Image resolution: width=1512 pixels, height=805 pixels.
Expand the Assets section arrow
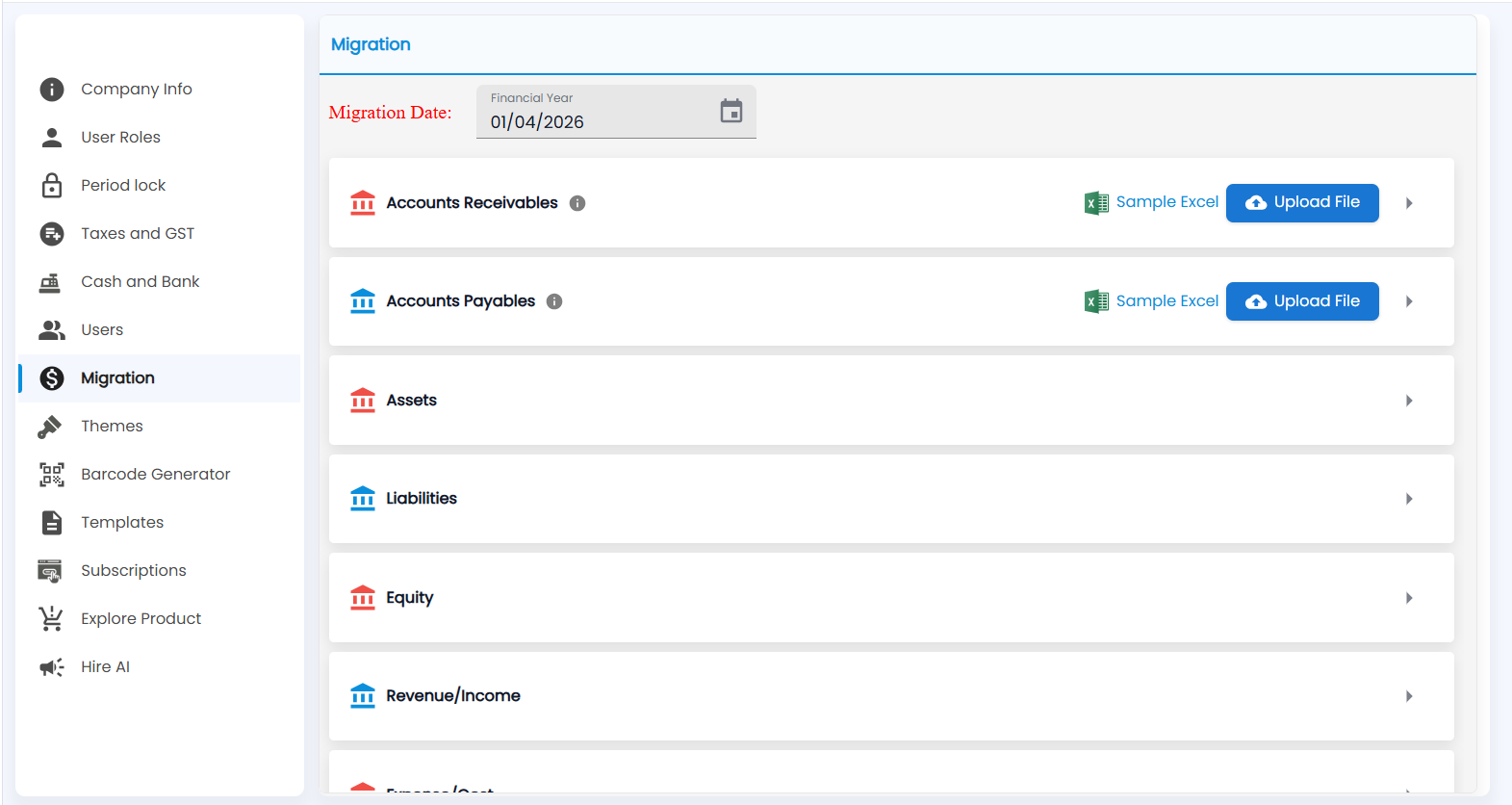(x=1409, y=401)
